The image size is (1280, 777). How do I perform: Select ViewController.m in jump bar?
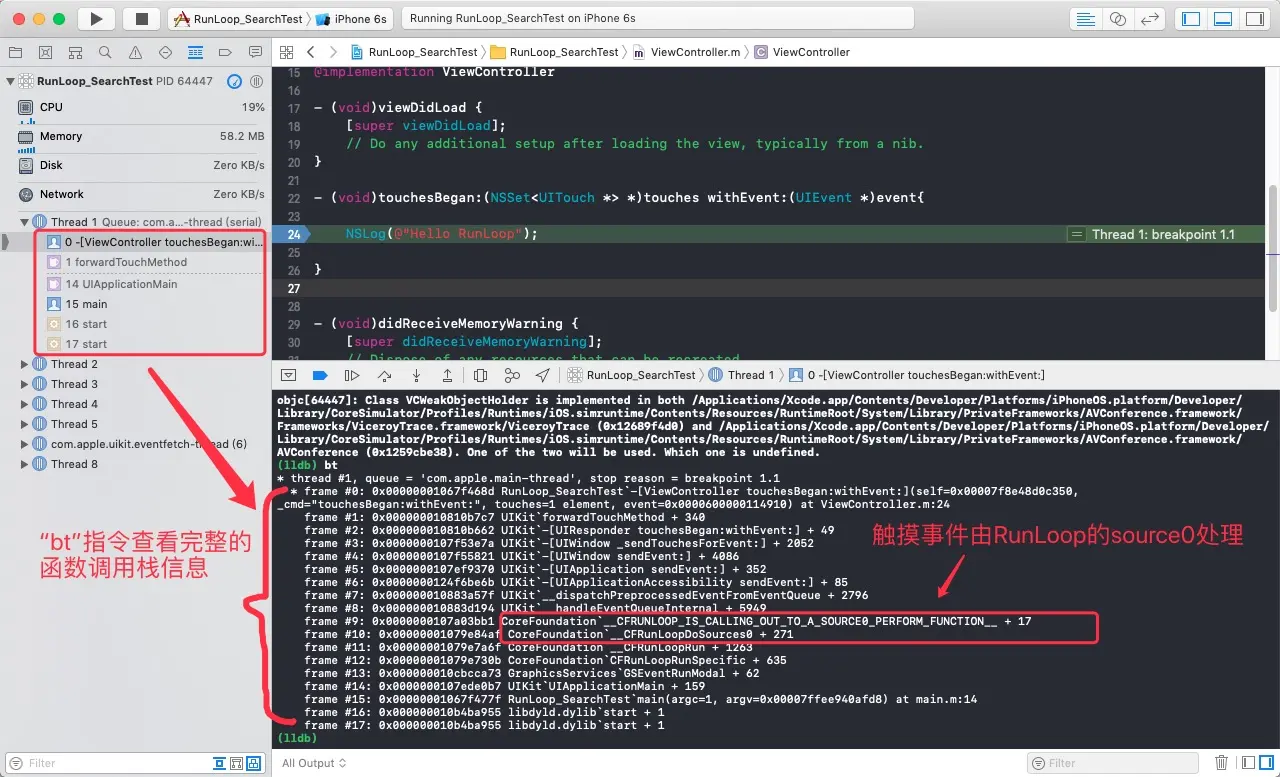[686, 52]
